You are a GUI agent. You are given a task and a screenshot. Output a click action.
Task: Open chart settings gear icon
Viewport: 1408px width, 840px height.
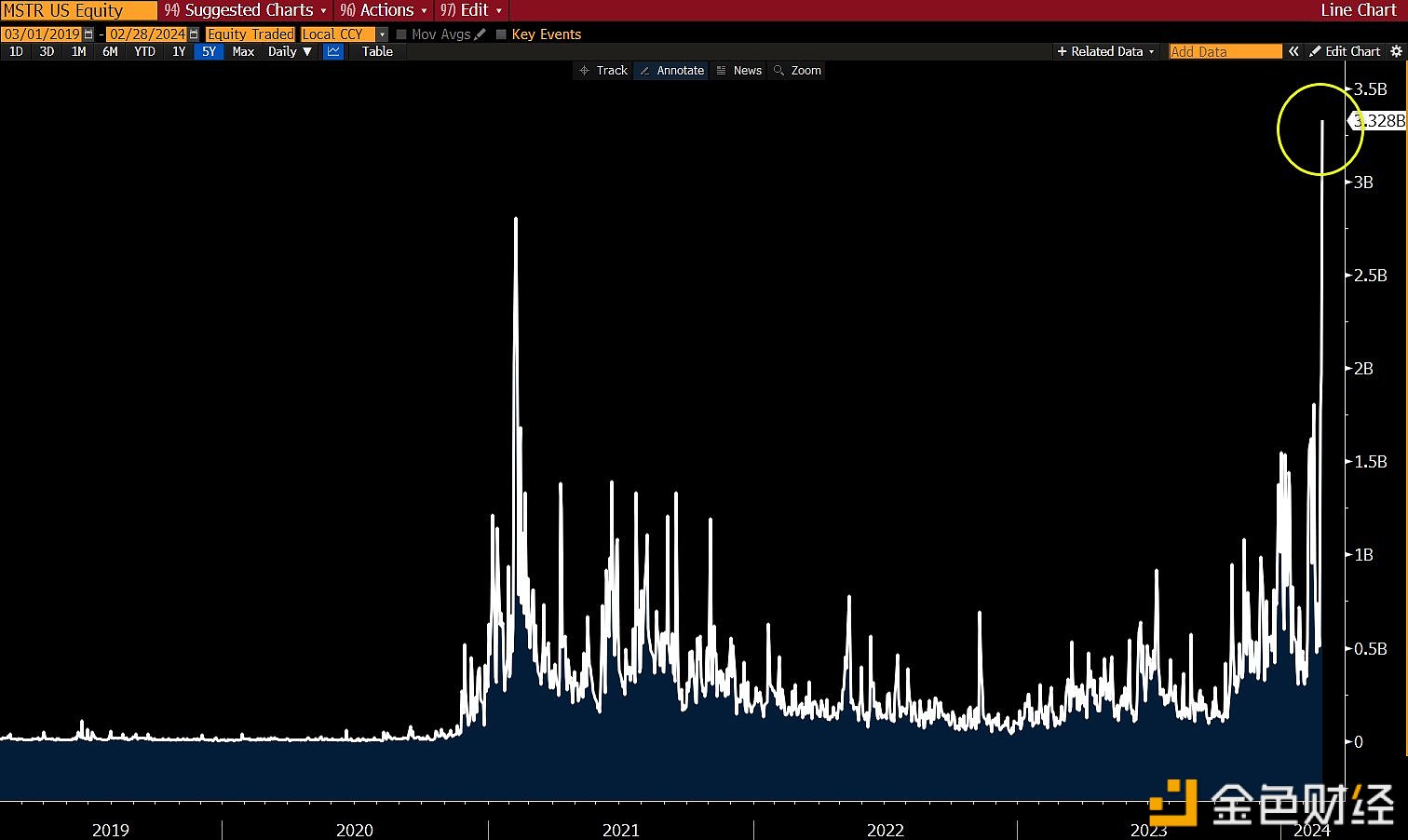pyautogui.click(x=1396, y=52)
